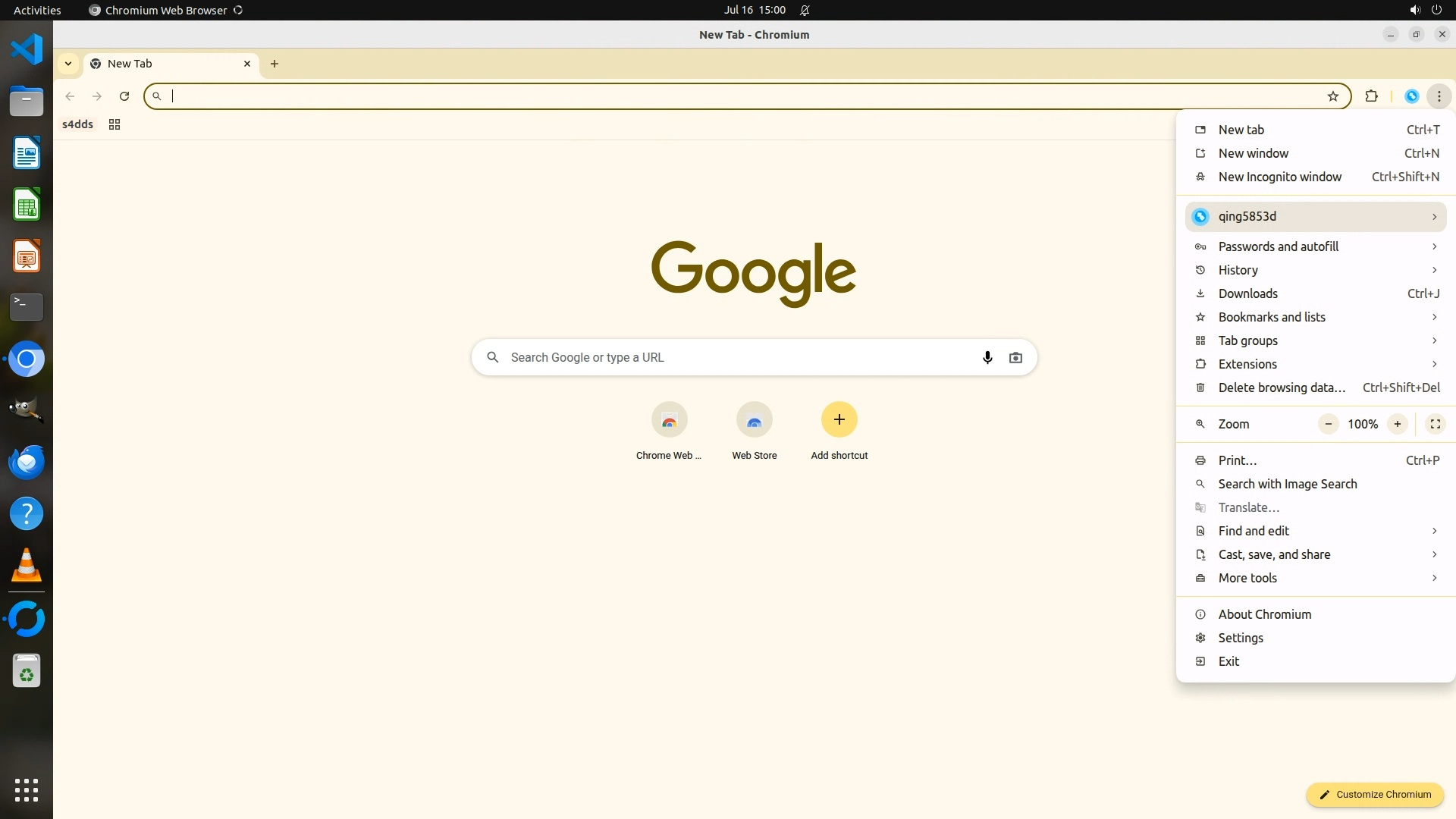1456x819 pixels.
Task: Open image search camera icon
Action: [x=1015, y=357]
